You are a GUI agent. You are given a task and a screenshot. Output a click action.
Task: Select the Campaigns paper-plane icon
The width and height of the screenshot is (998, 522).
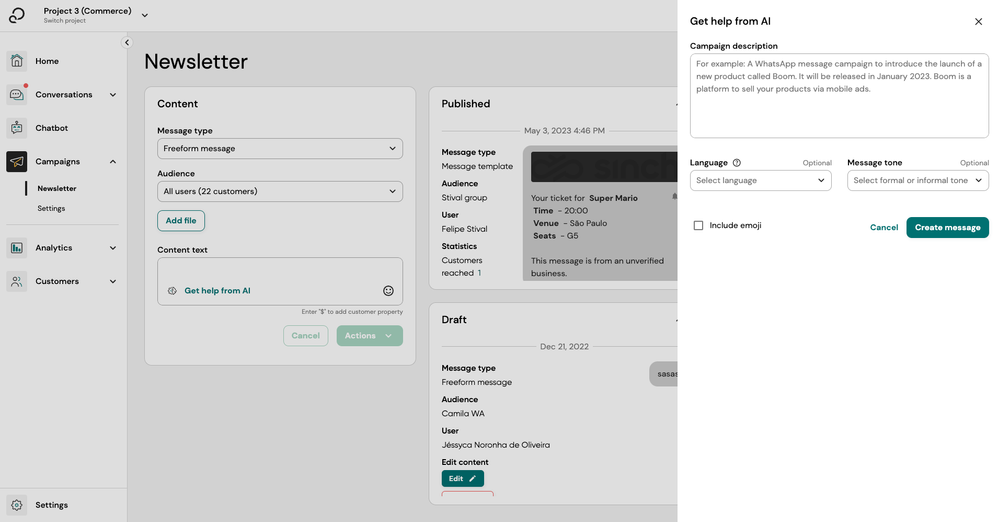point(17,162)
